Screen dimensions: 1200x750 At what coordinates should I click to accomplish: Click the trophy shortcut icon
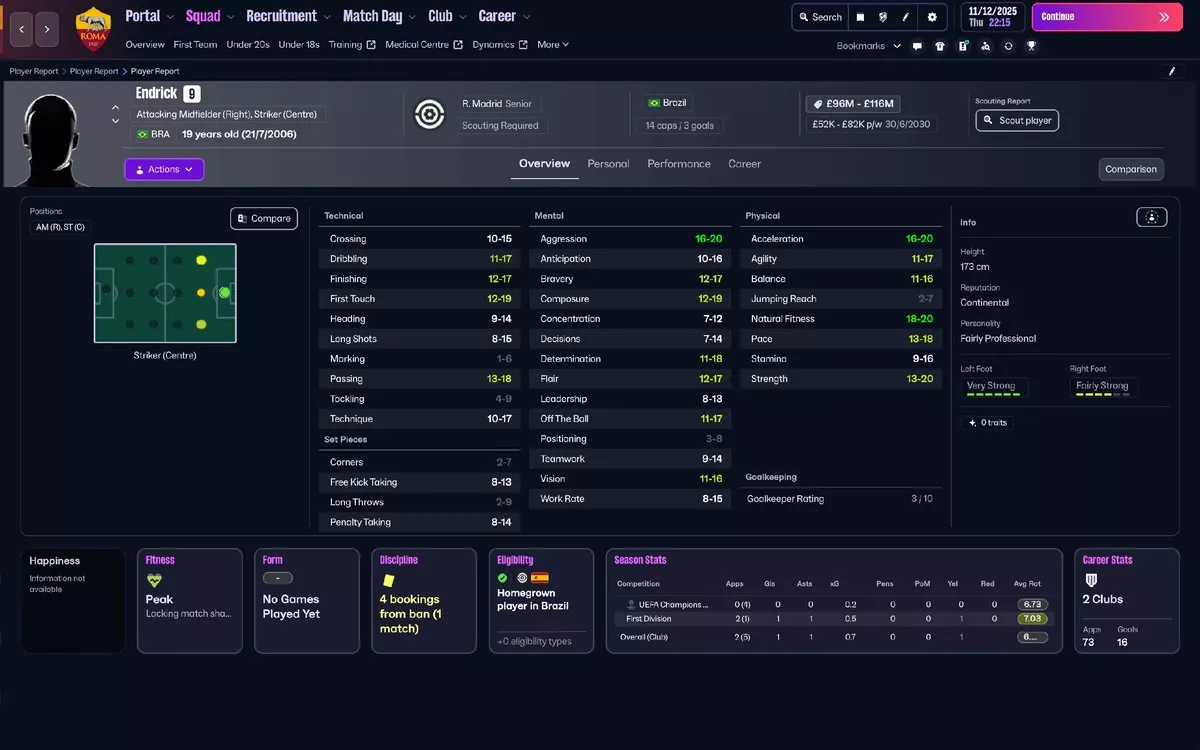point(1031,46)
